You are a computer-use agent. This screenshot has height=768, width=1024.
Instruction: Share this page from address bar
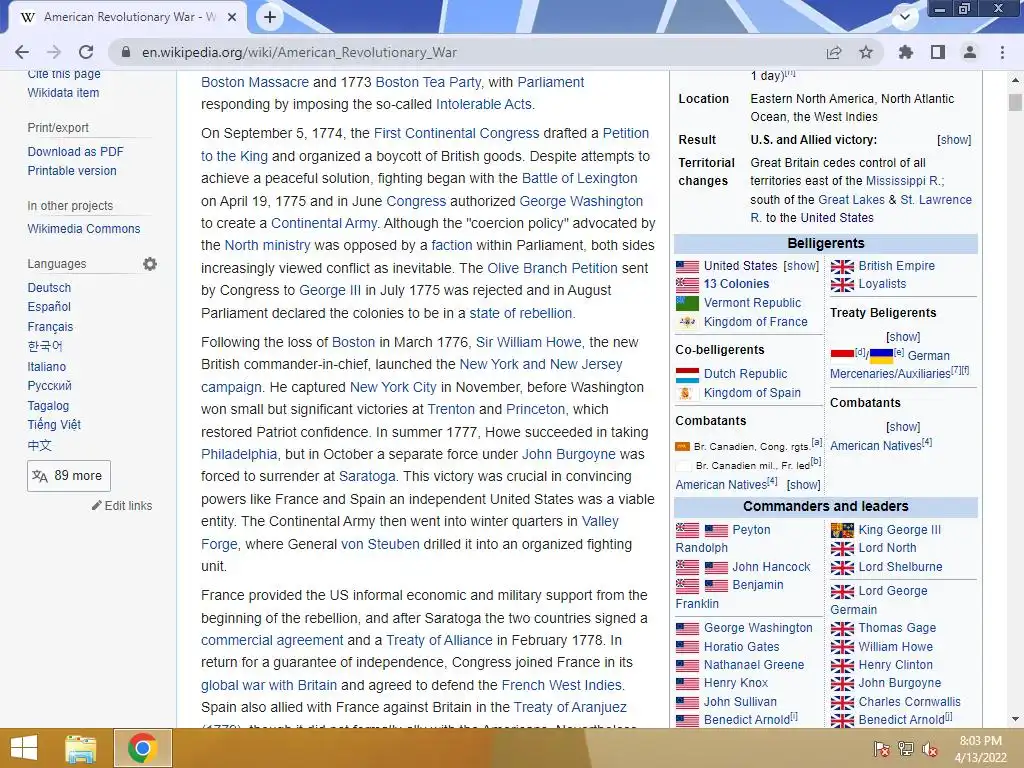(834, 52)
